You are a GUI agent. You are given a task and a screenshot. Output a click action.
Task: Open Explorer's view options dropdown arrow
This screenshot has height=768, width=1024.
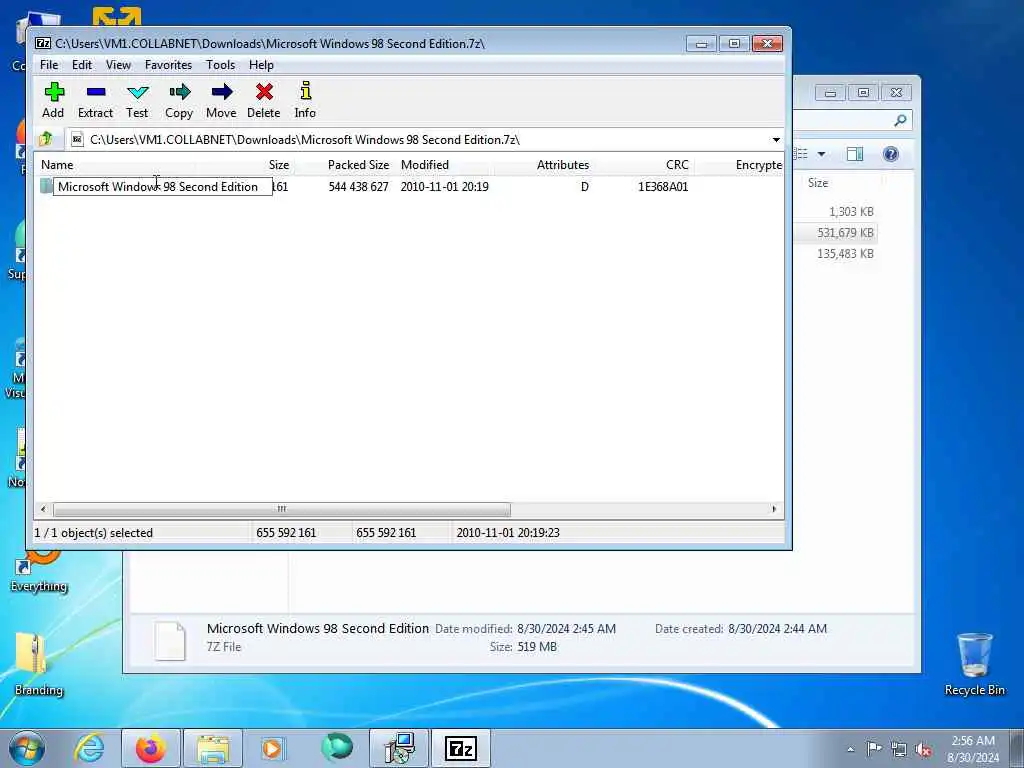click(822, 154)
